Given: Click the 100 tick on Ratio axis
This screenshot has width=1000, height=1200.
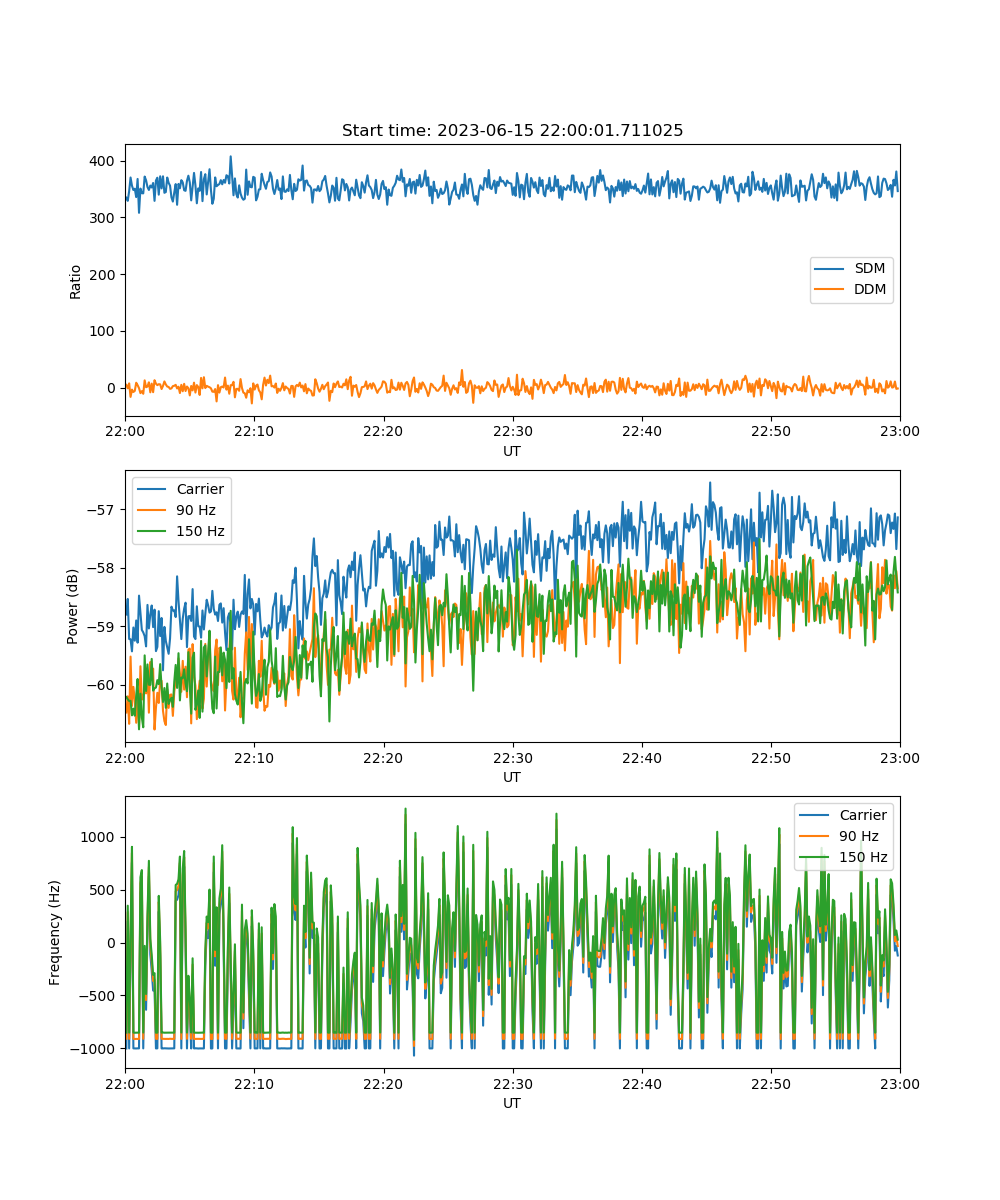Looking at the screenshot, I should click(104, 331).
